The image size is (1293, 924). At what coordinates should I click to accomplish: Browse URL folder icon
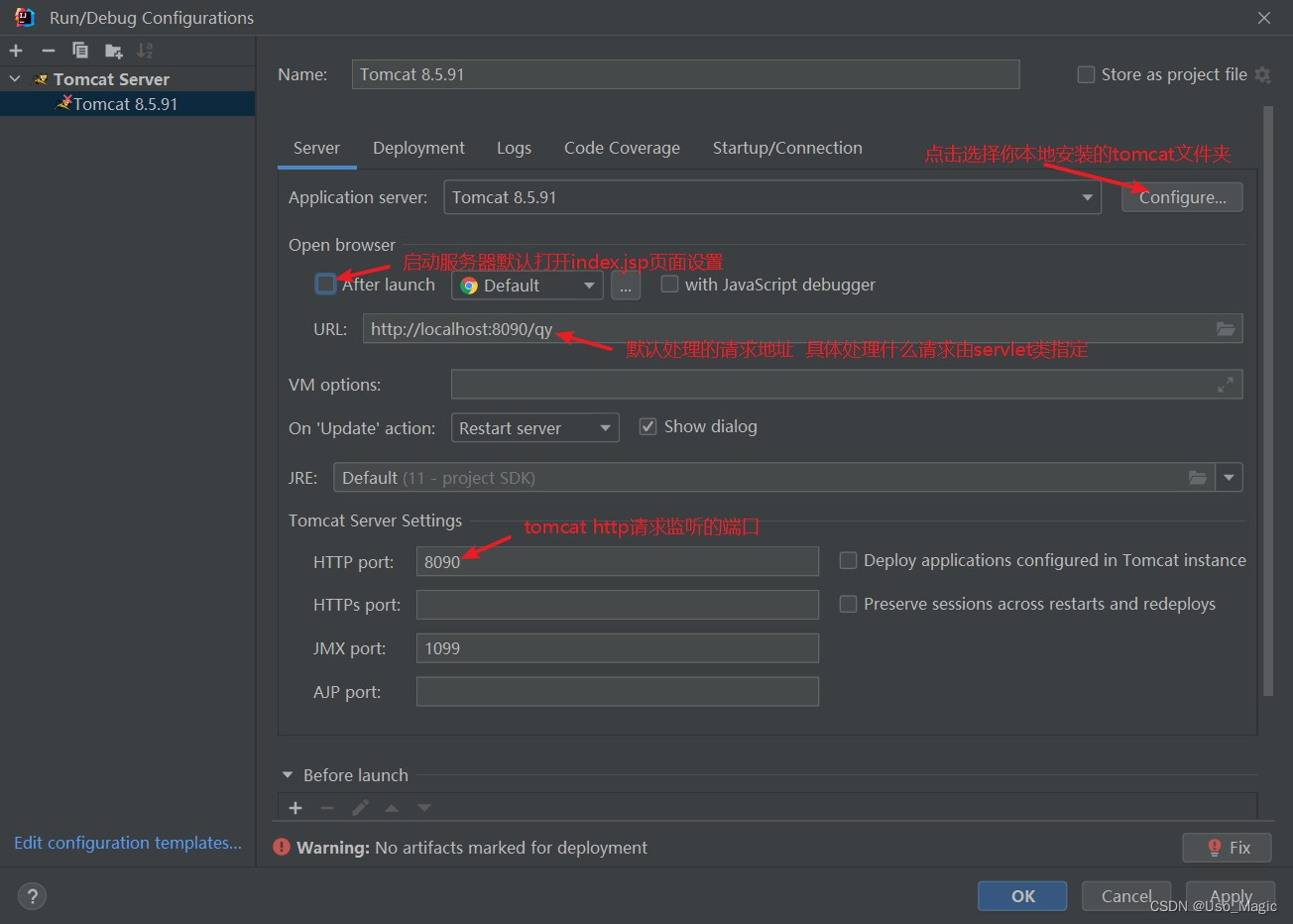click(1226, 329)
